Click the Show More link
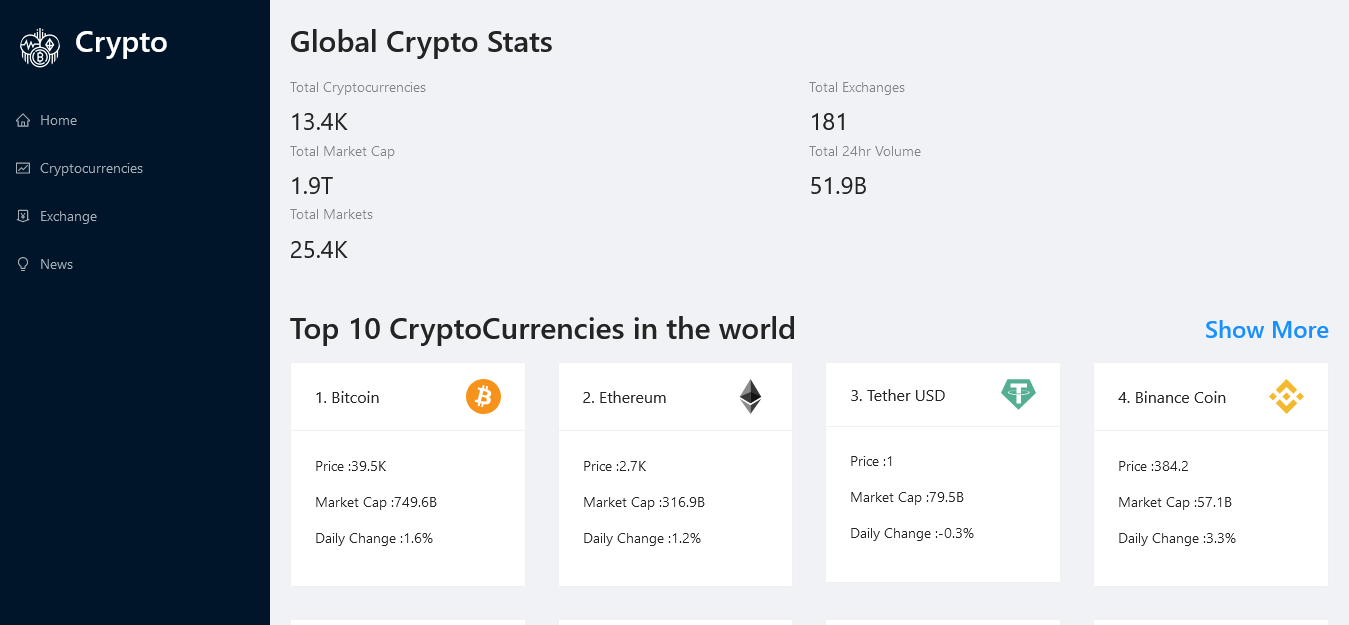 [x=1267, y=330]
